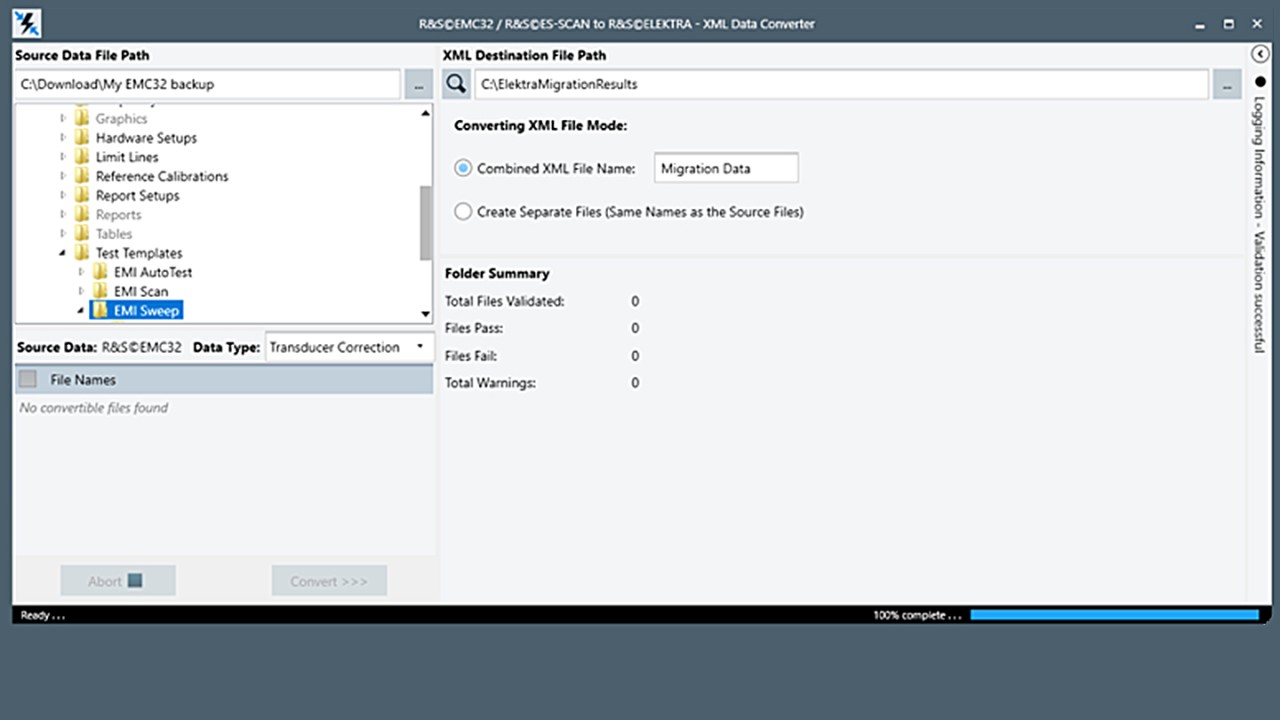
Task: Click the Convert >>> button
Action: click(x=329, y=581)
